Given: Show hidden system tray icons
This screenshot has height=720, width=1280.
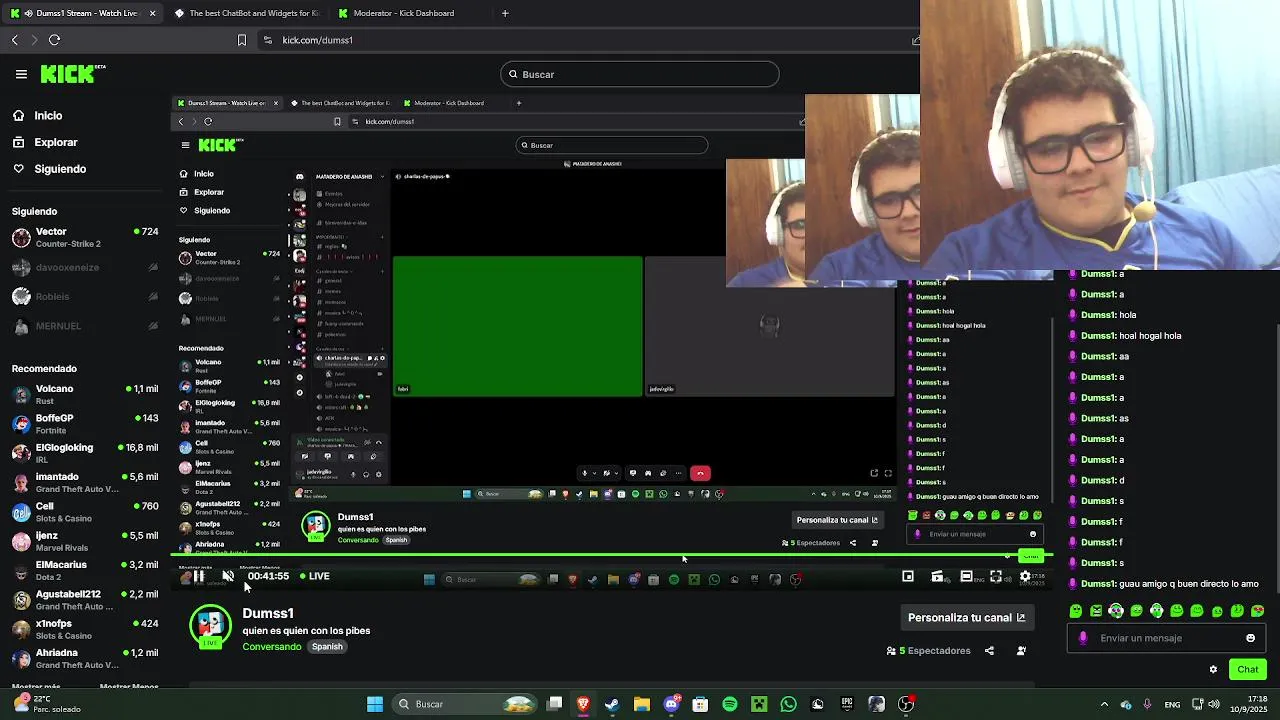Looking at the screenshot, I should 1104,704.
